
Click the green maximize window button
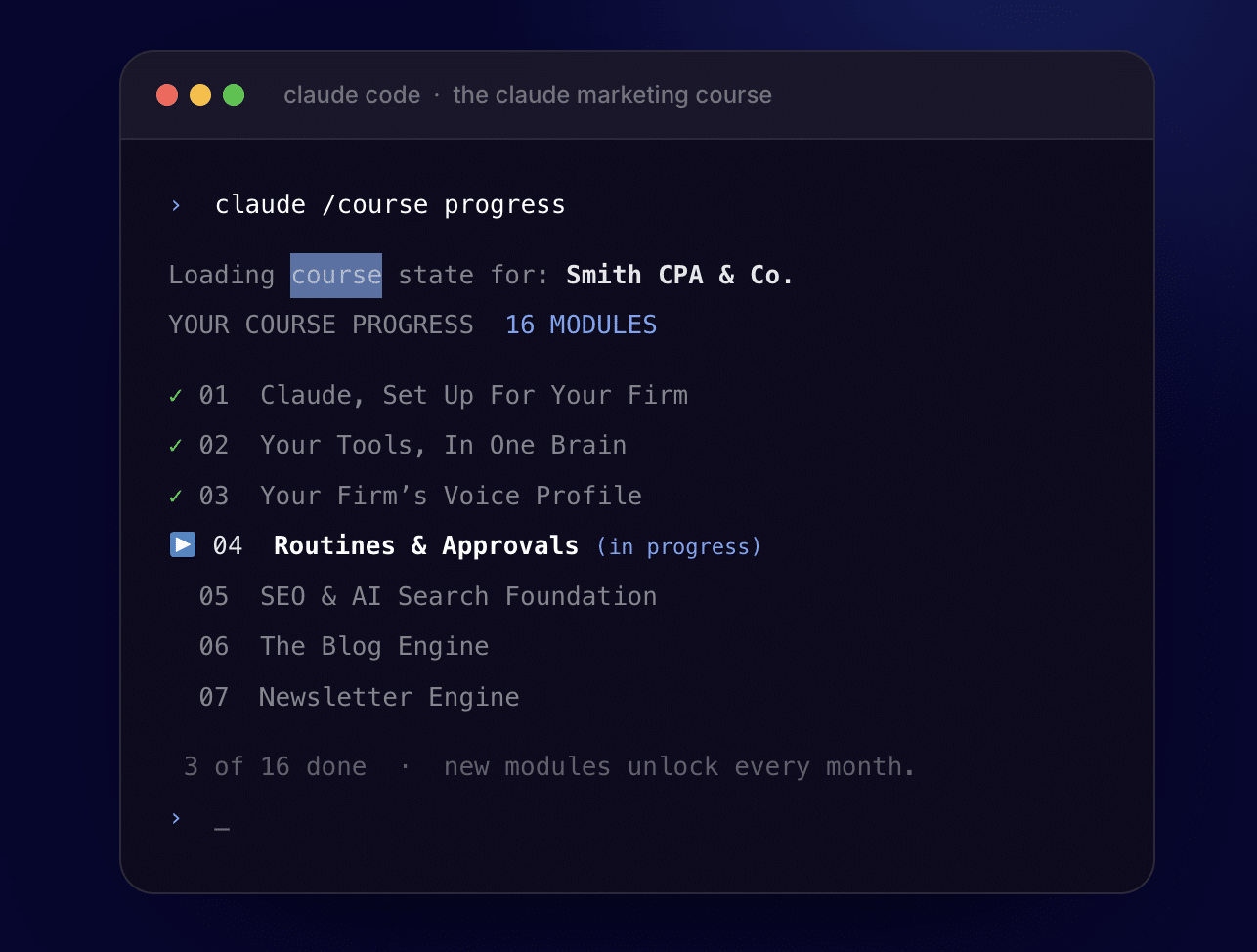coord(234,95)
